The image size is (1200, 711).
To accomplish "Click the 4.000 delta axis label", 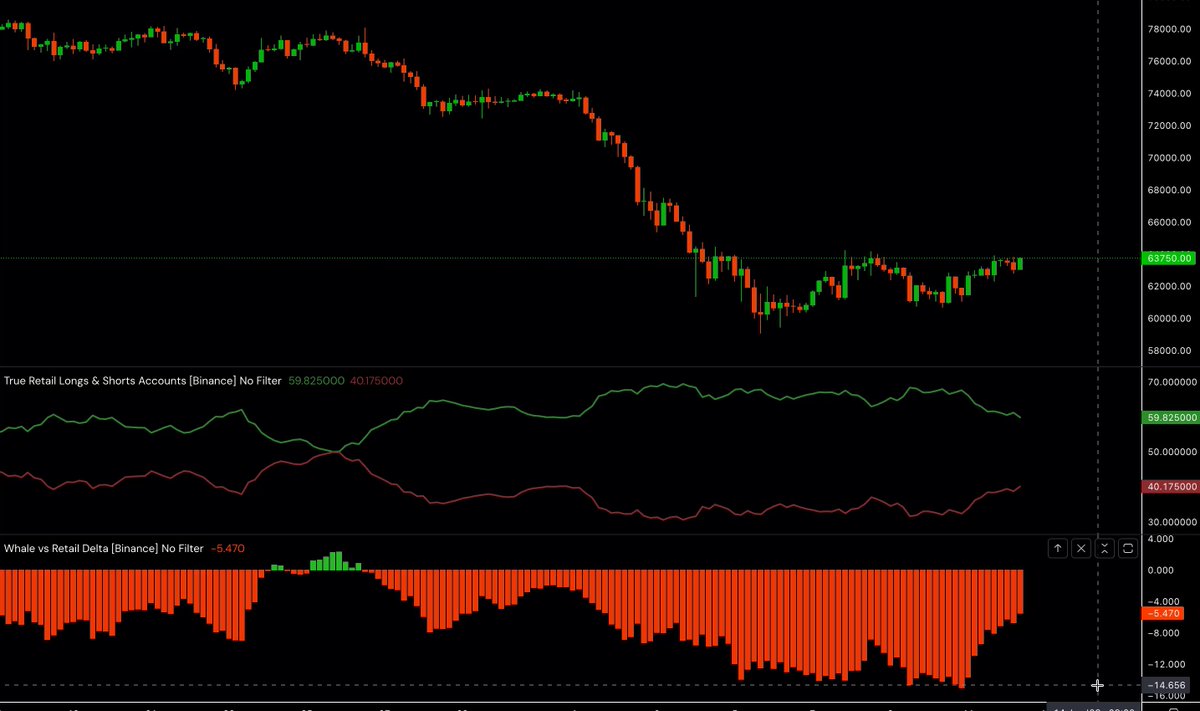I will (x=1160, y=539).
